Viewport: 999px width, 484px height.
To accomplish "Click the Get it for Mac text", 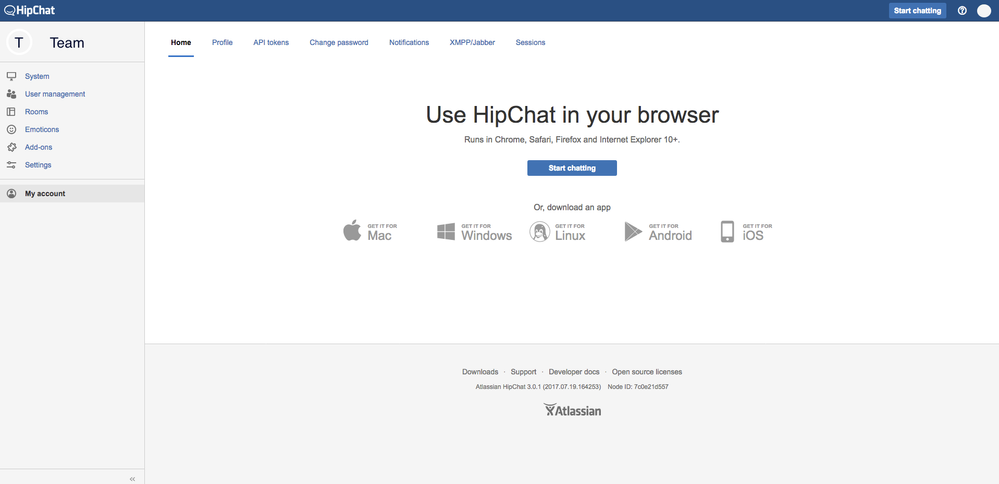I will click(x=382, y=232).
